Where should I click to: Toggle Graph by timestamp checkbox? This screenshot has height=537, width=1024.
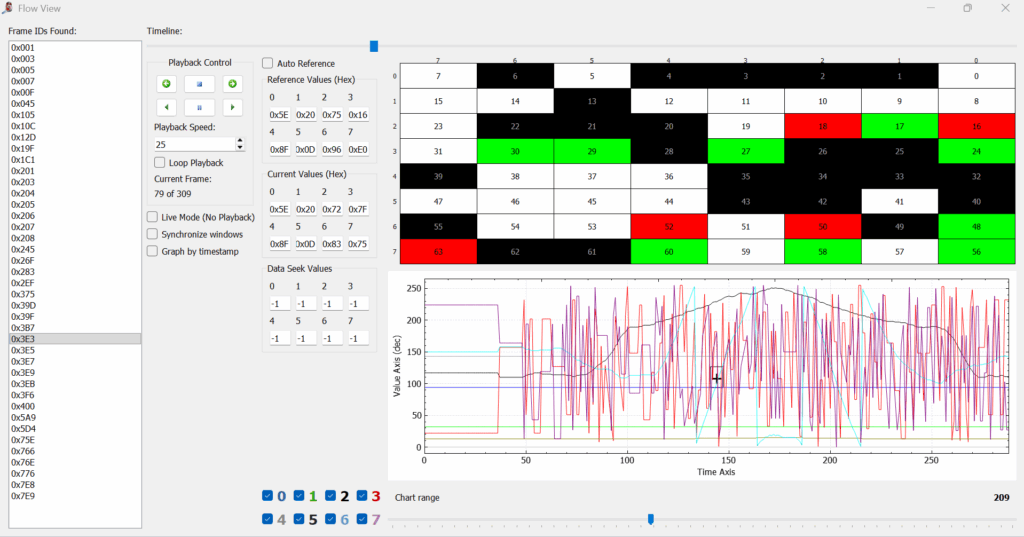coord(153,251)
